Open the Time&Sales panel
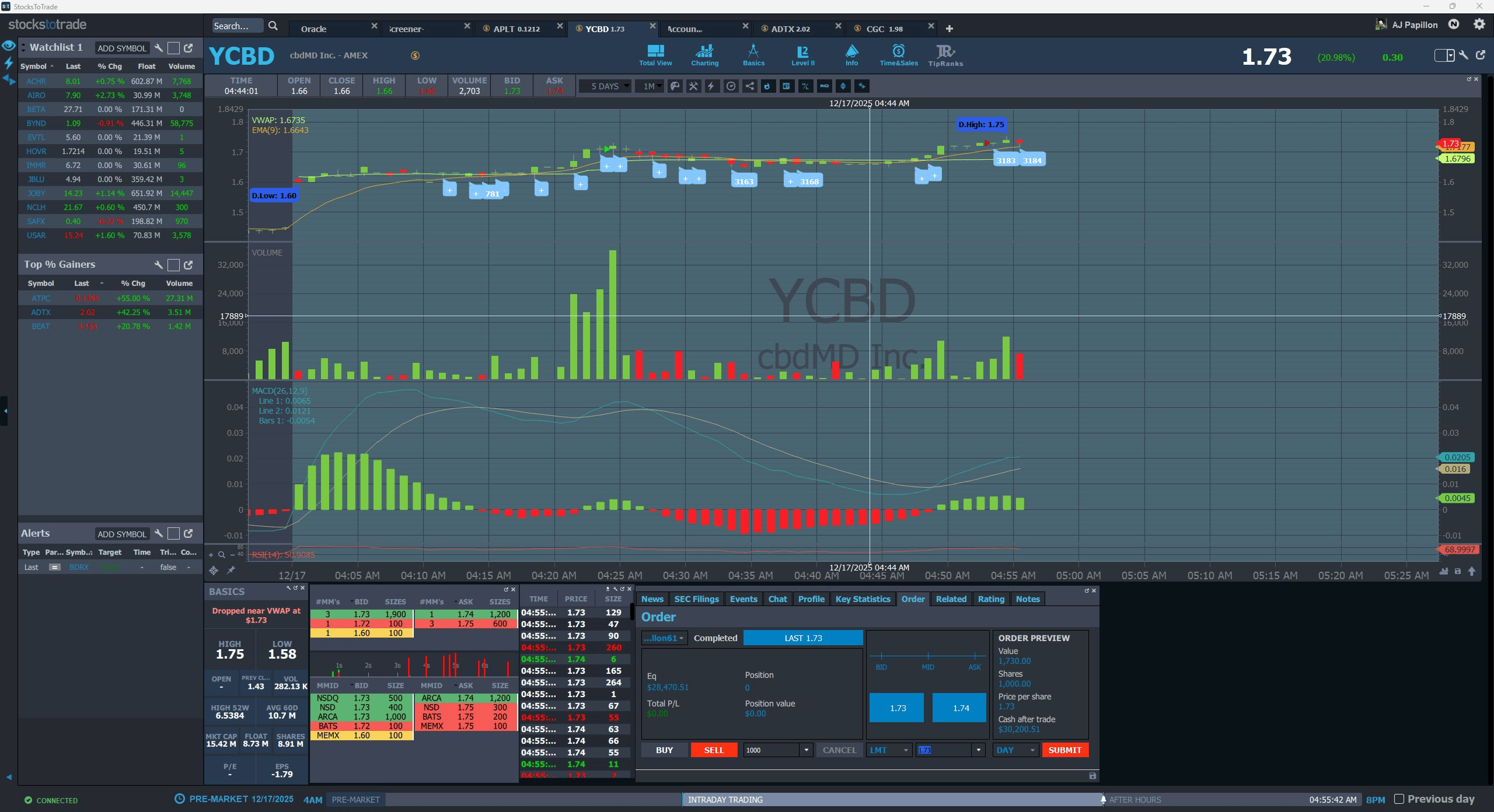Viewport: 1494px width, 812px height. tap(898, 55)
